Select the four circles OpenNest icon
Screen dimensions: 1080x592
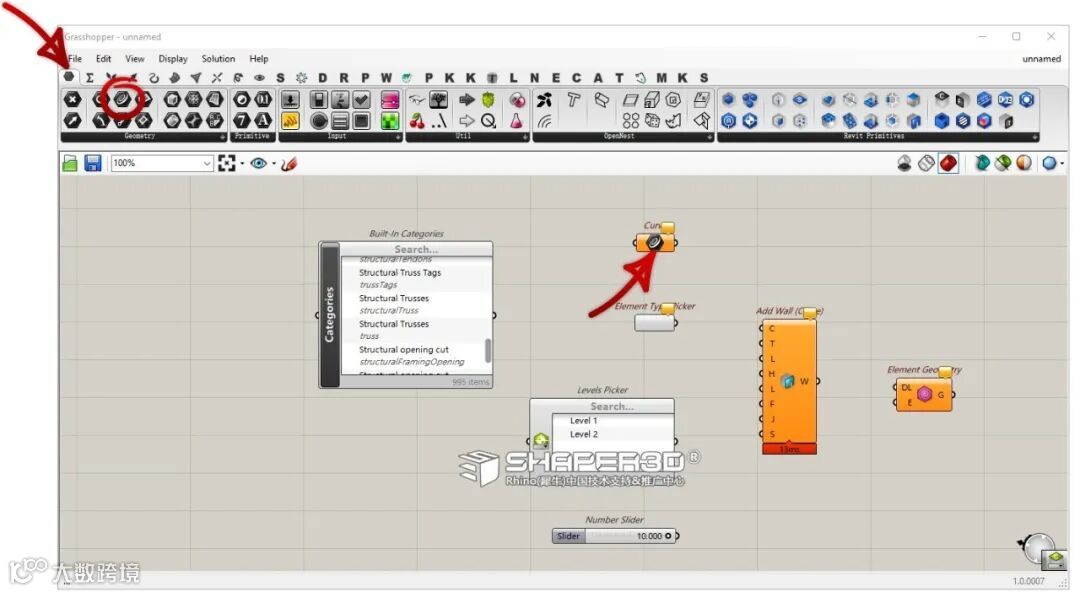(x=630, y=121)
